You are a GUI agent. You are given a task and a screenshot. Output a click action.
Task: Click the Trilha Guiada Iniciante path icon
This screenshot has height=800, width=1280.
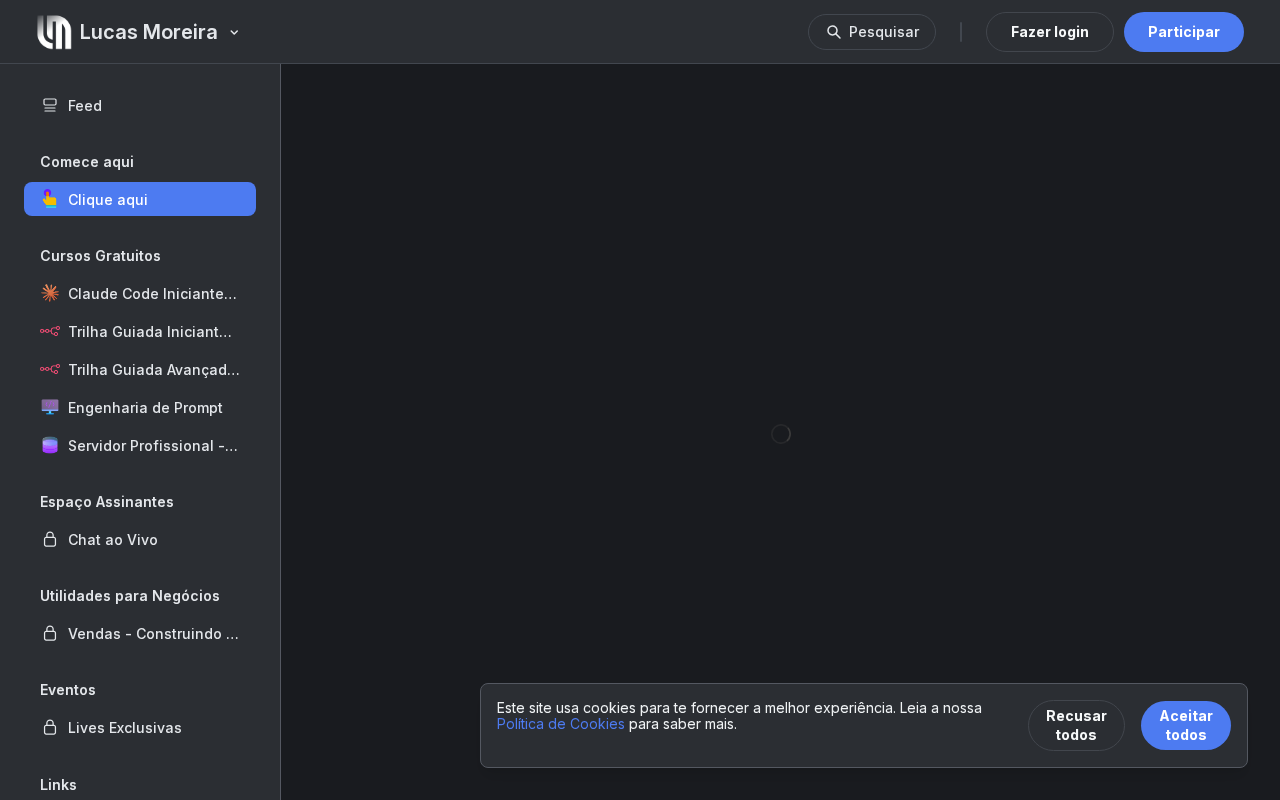tap(50, 331)
